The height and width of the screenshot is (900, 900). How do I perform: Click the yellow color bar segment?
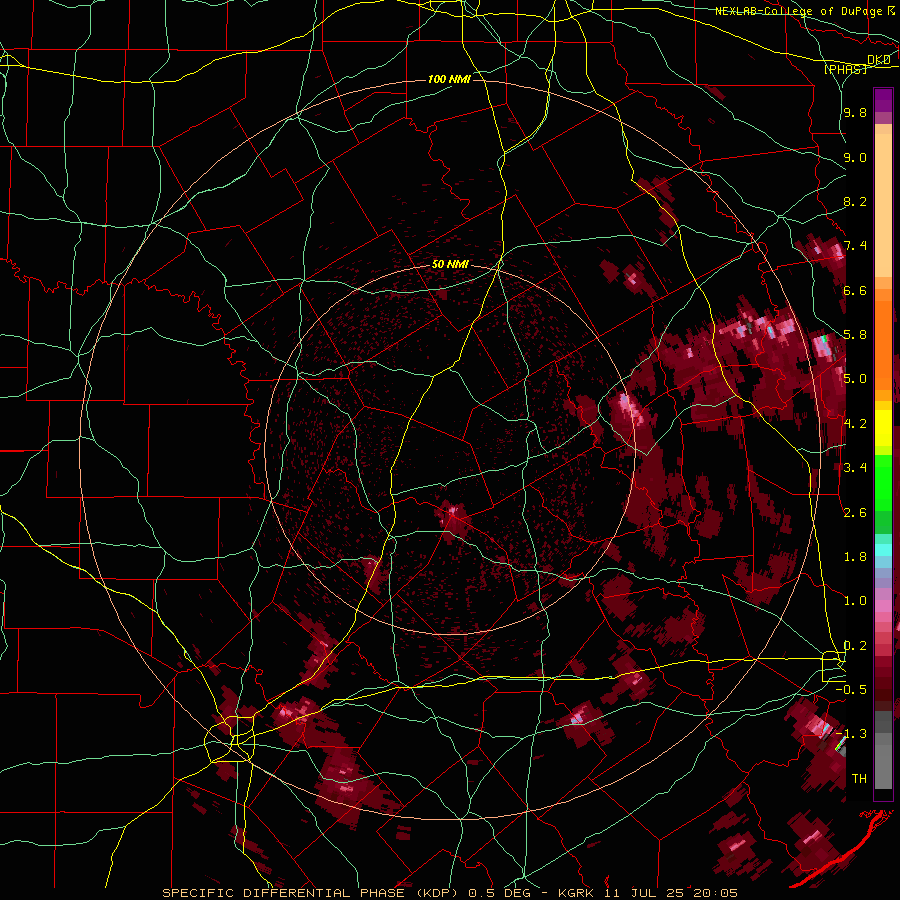tap(883, 428)
